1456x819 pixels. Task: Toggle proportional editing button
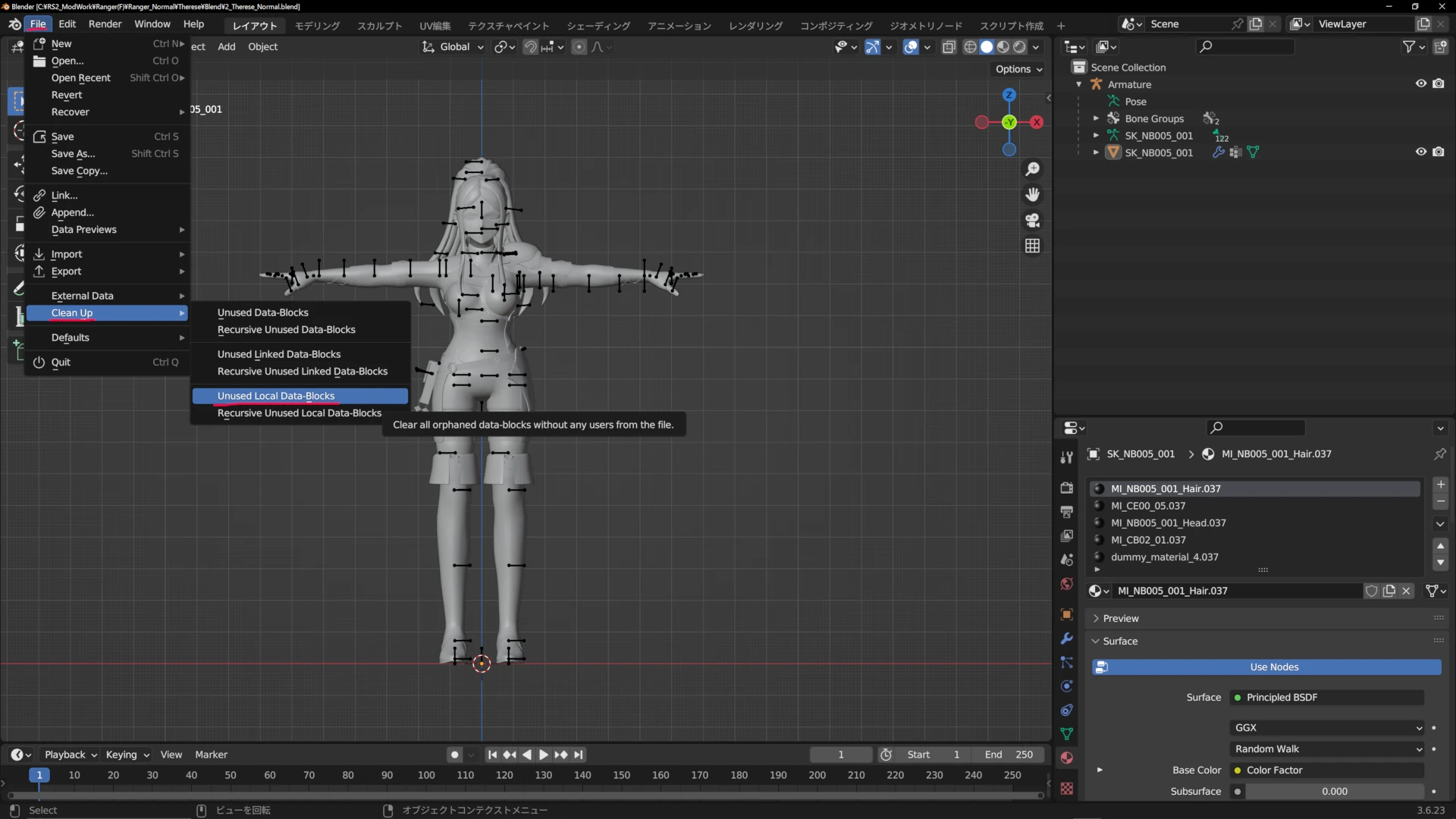[x=579, y=47]
